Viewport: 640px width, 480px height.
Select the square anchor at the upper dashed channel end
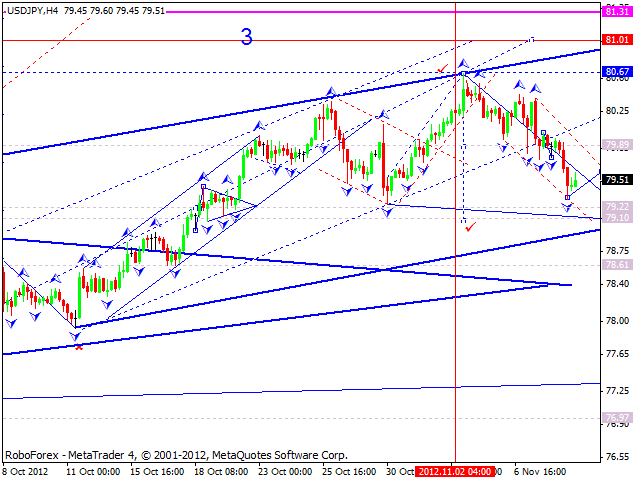tap(532, 39)
